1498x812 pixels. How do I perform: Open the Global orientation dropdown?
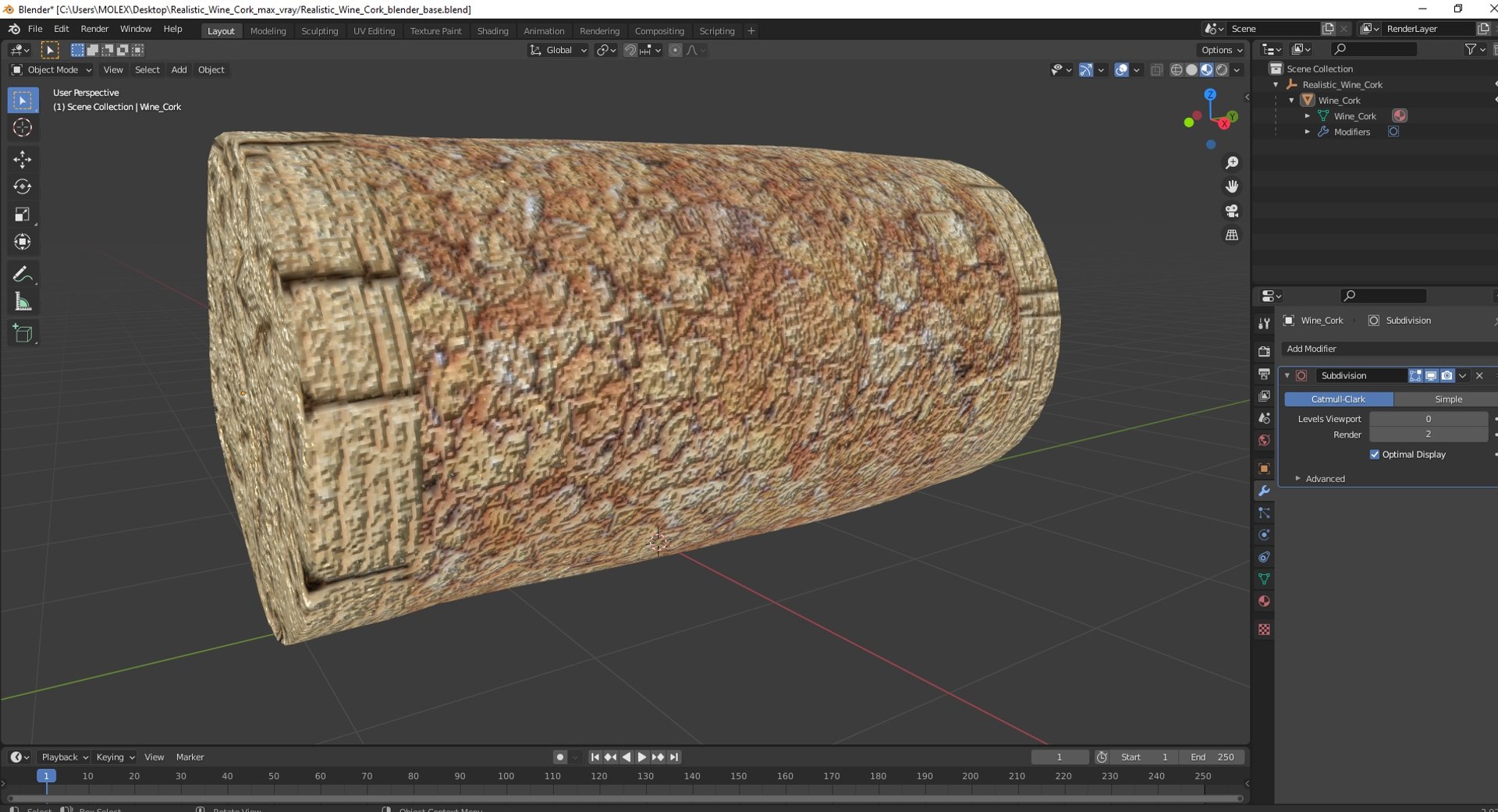(x=558, y=50)
